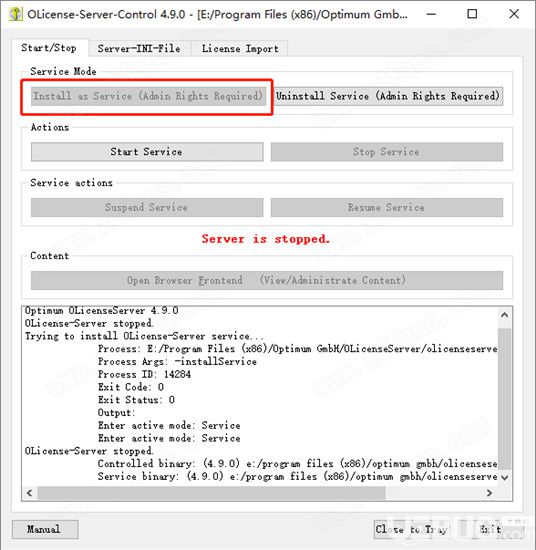This screenshot has height=550, width=536.
Task: Click the Resume Service button
Action: (x=387, y=207)
